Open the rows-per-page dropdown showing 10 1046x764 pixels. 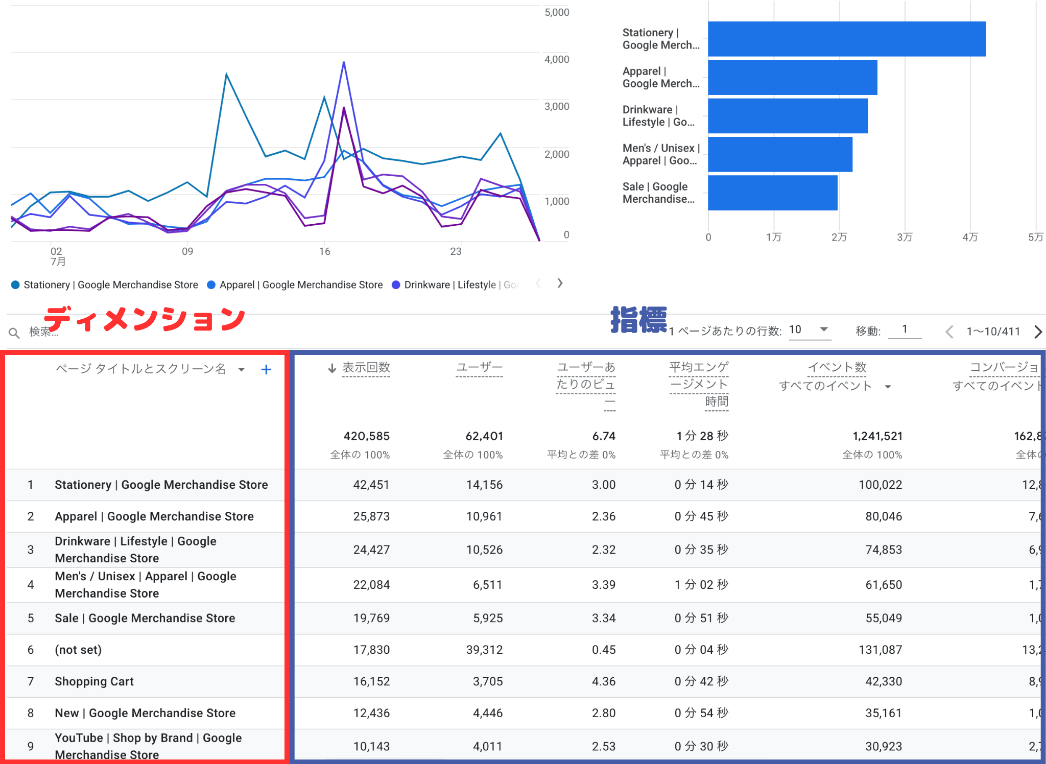coord(809,330)
